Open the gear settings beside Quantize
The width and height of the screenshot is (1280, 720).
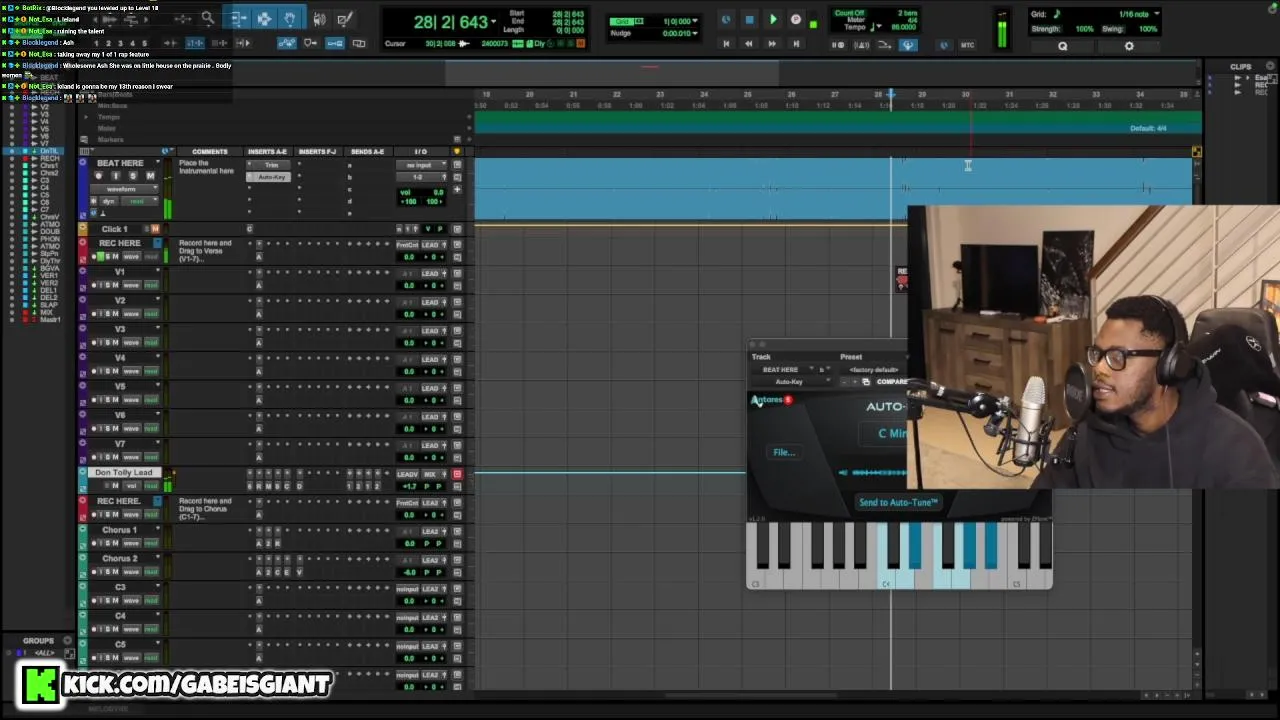click(1129, 46)
